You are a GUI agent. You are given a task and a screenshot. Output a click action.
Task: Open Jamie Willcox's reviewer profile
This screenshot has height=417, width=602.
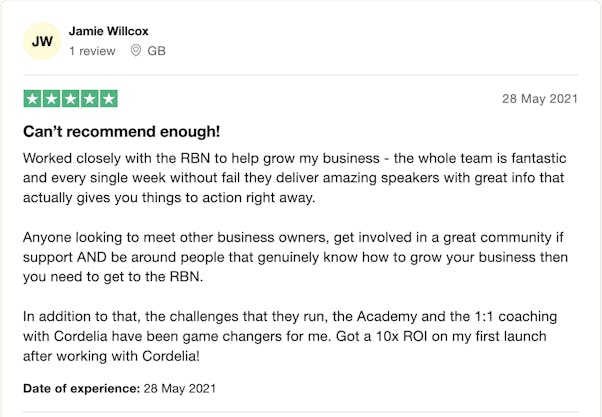tap(108, 31)
